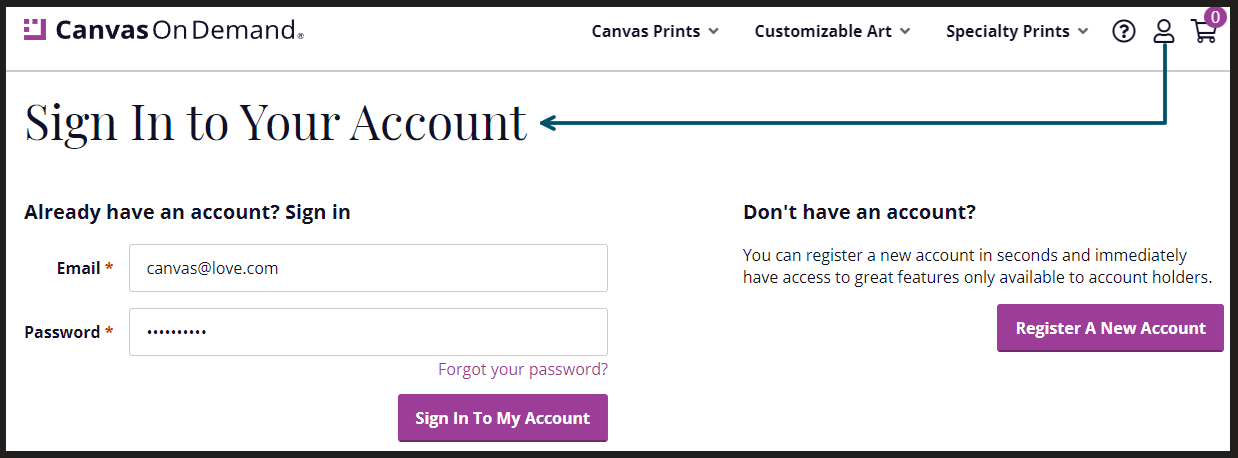Click the cart item count badge

click(x=1215, y=16)
